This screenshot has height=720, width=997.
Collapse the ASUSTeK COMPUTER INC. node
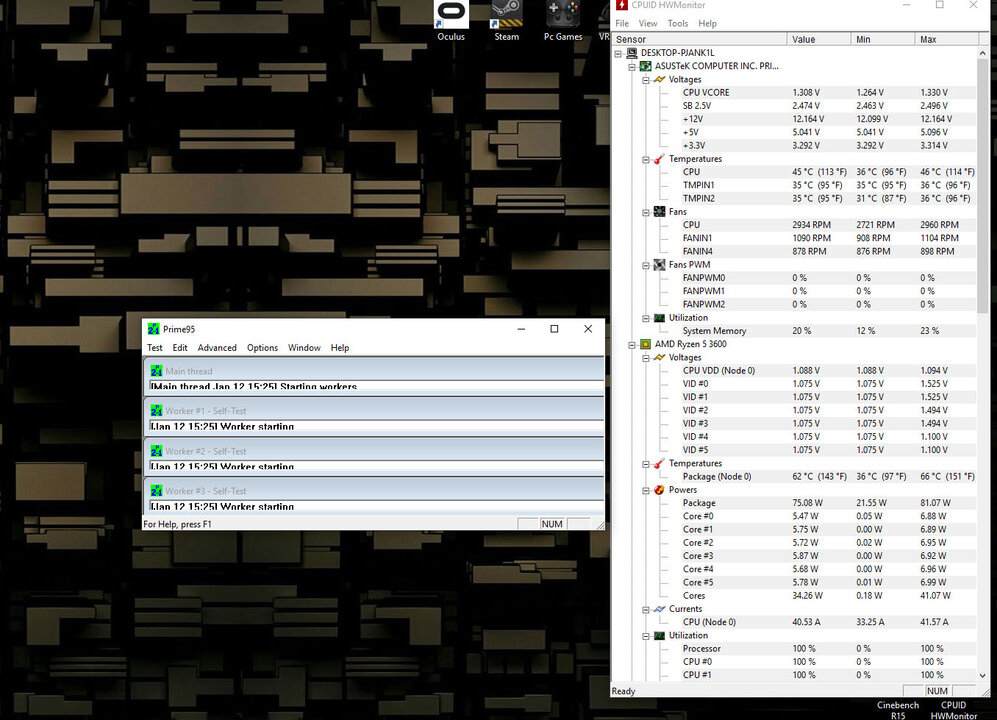point(632,67)
